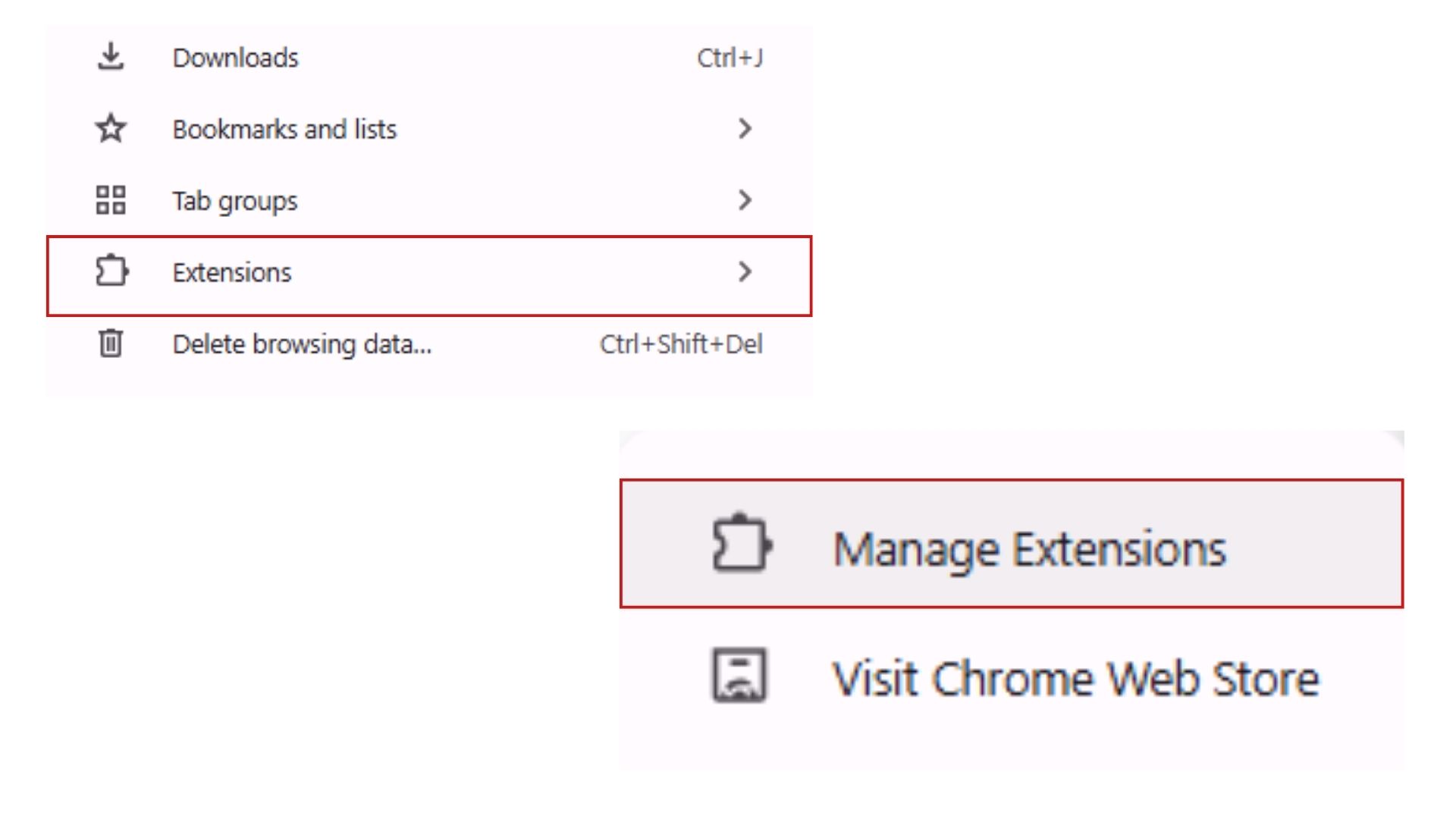Click the Extensions puzzle piece icon

point(111,271)
